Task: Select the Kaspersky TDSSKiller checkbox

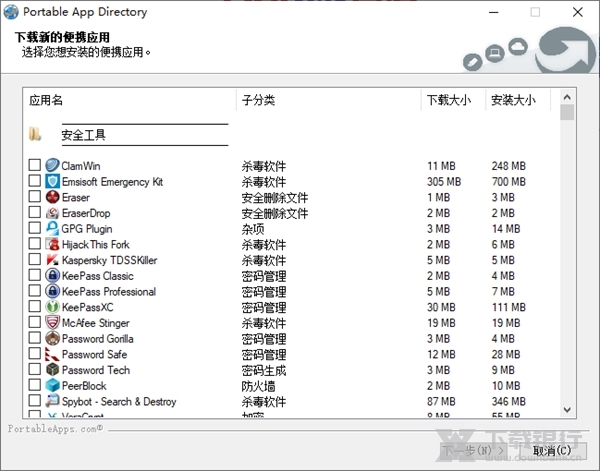Action: point(35,259)
